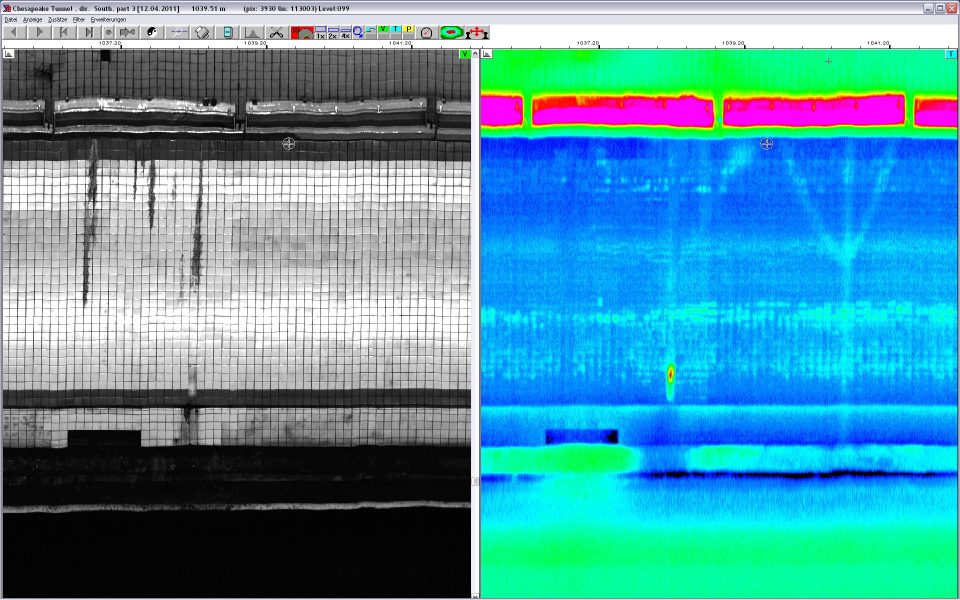Click the red and gray target icon
This screenshot has height=600, width=960.
pyautogui.click(x=302, y=32)
